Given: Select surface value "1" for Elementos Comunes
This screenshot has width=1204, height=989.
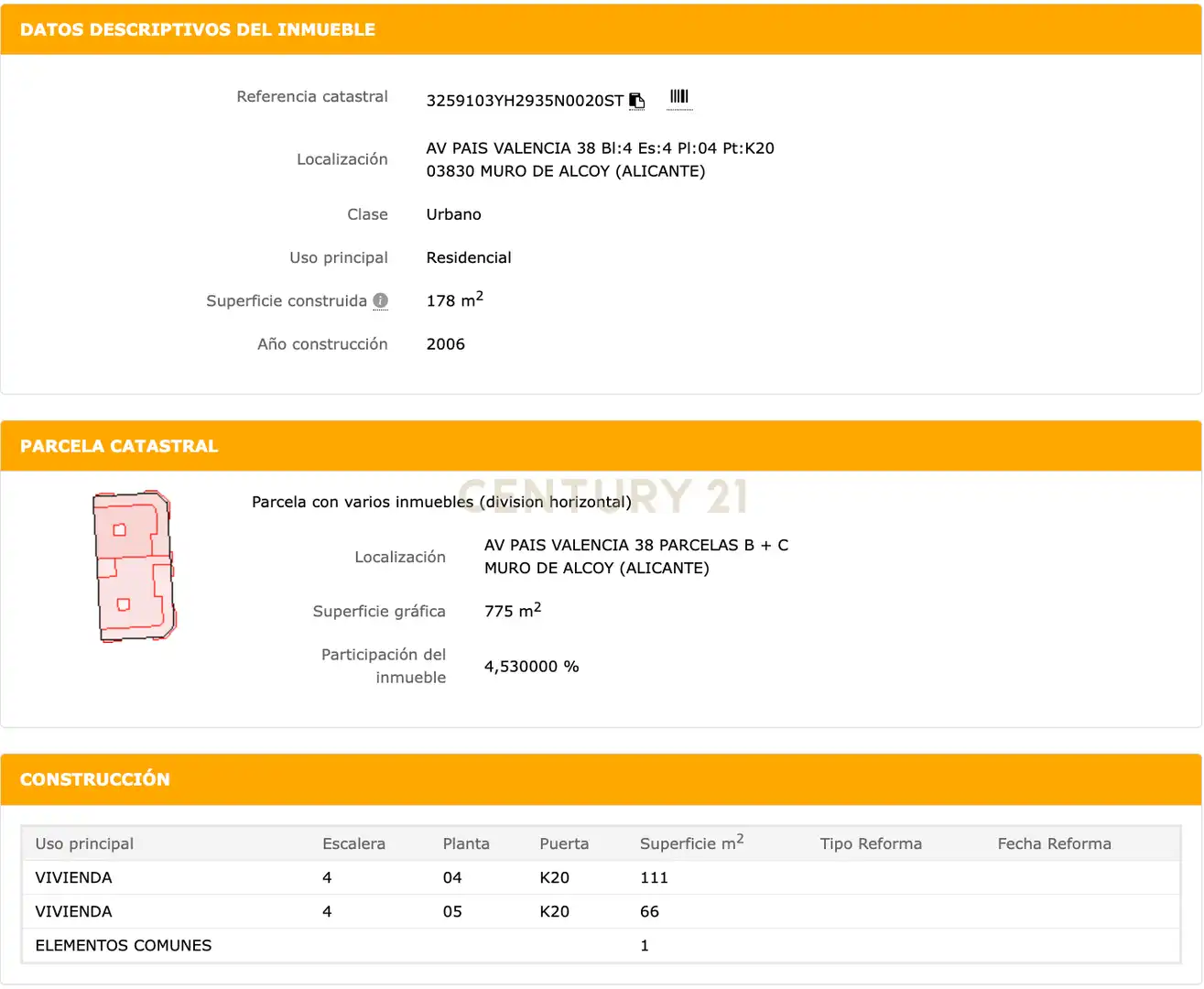Looking at the screenshot, I should tap(645, 945).
